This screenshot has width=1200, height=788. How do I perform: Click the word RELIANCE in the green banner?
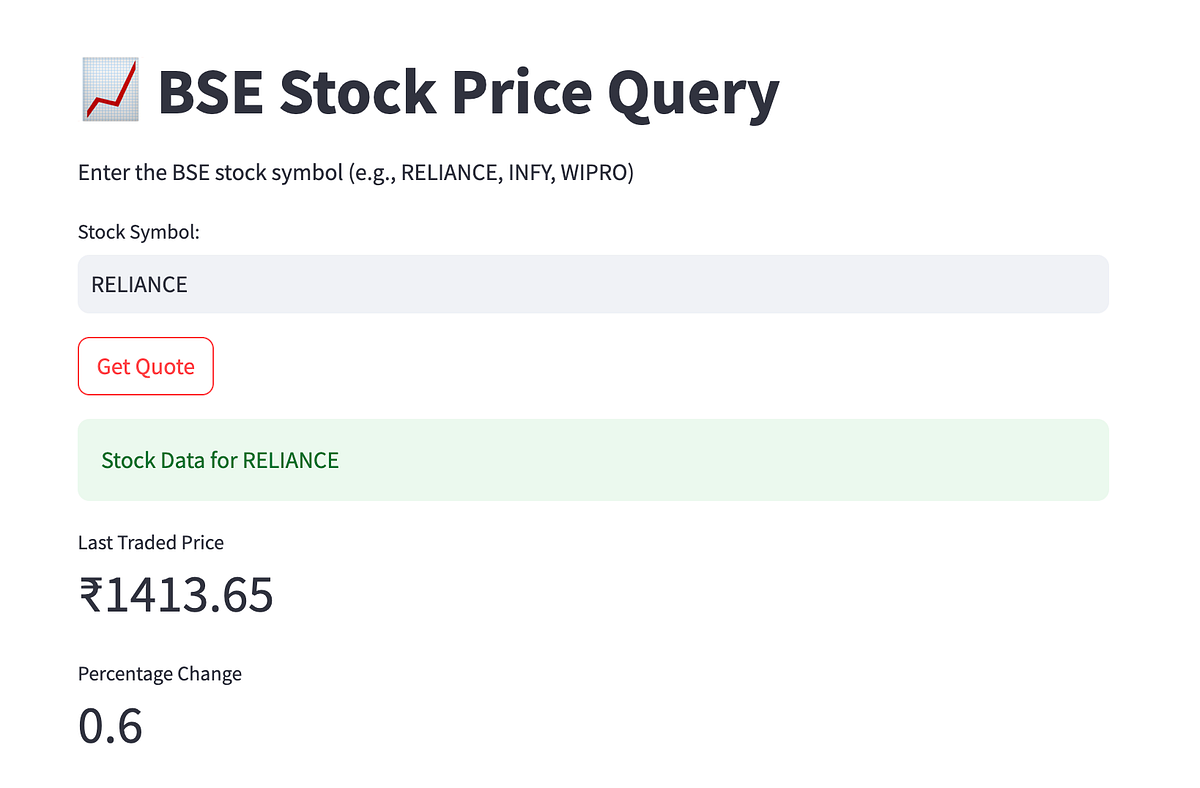click(290, 461)
